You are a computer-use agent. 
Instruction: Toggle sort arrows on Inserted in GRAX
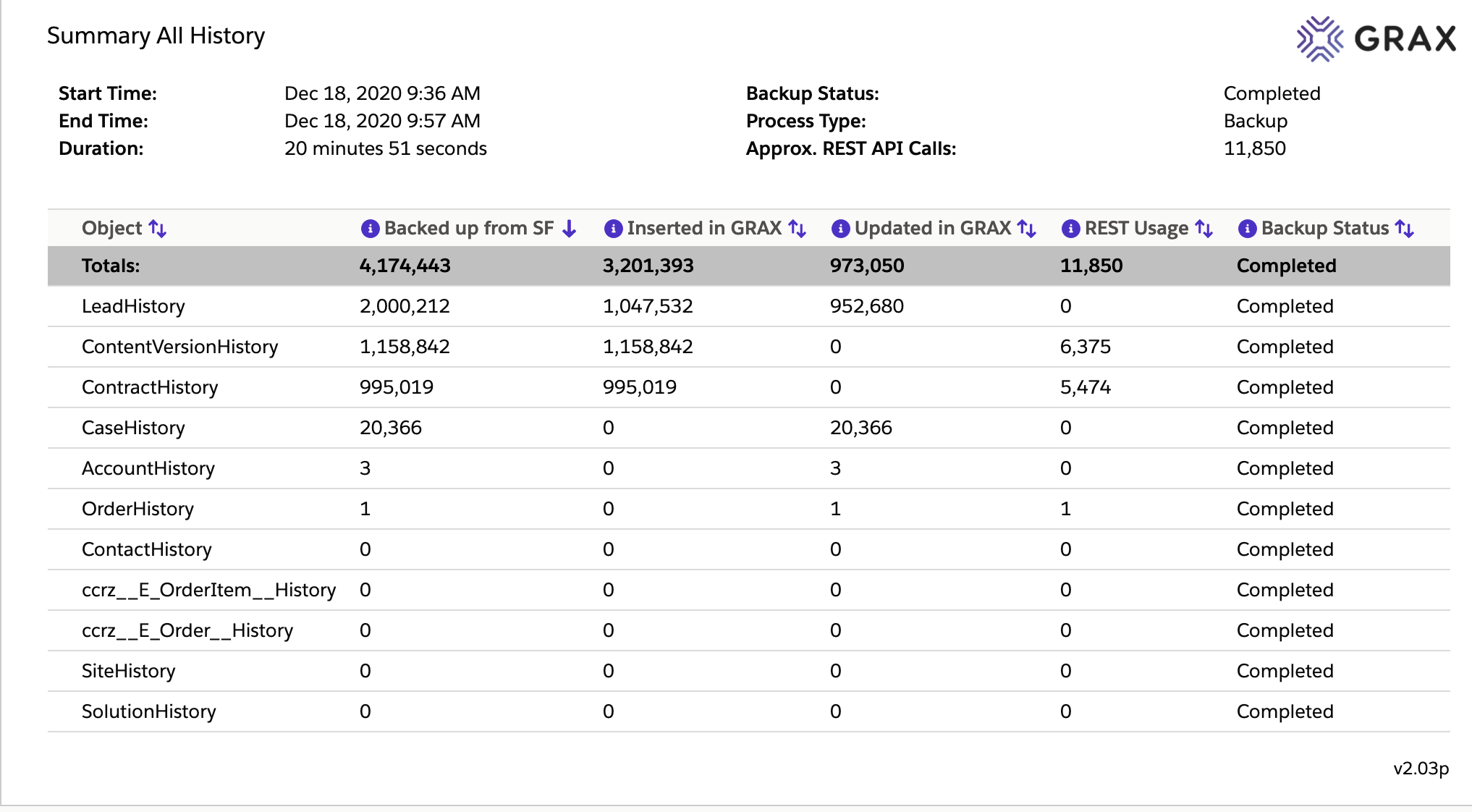[798, 229]
